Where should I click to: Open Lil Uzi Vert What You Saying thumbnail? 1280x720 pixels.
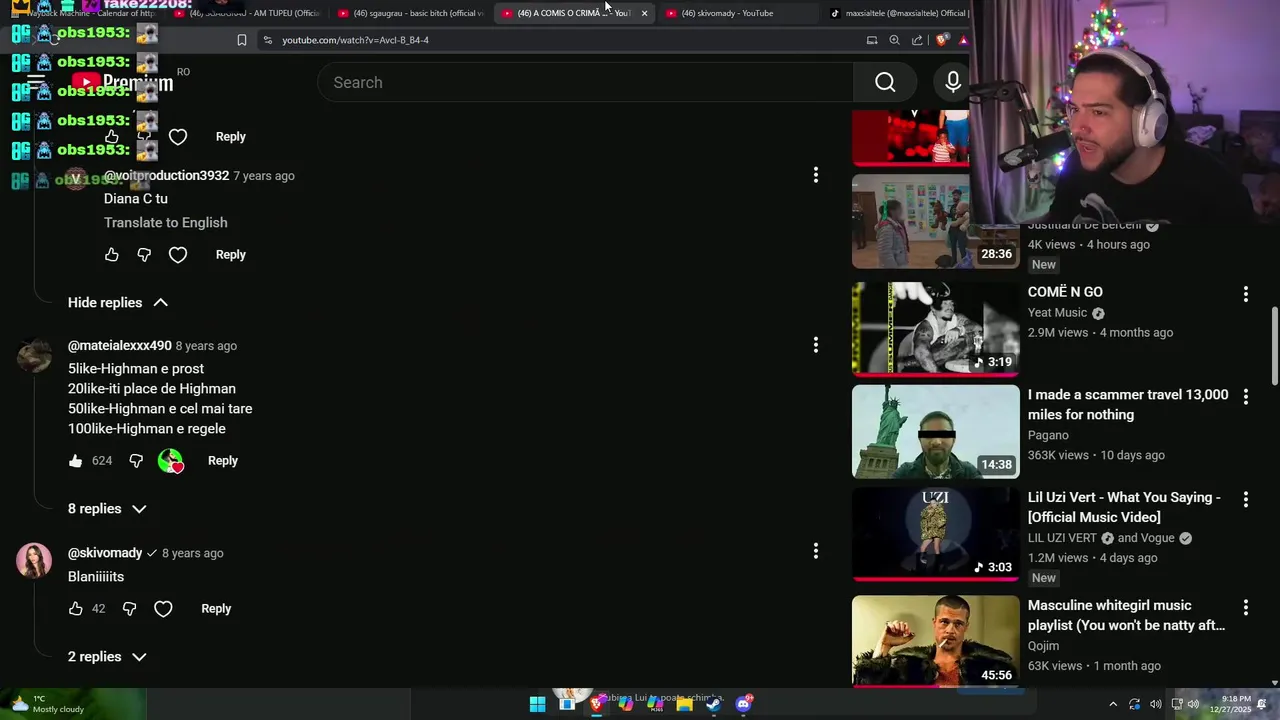coord(935,534)
